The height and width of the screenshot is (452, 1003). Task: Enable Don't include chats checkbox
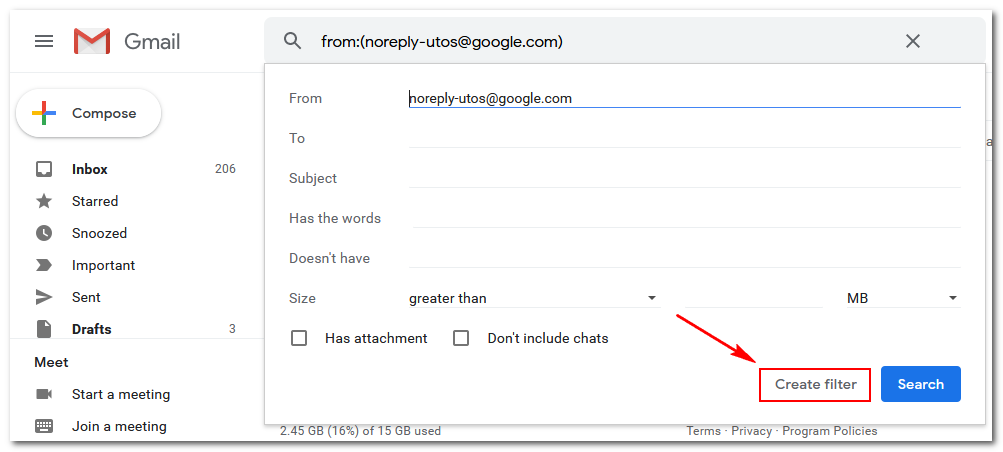tap(461, 338)
